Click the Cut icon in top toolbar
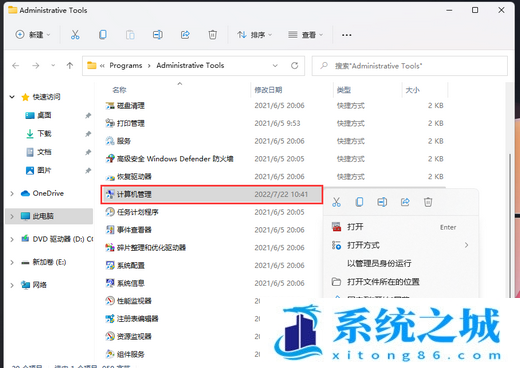 (75, 35)
